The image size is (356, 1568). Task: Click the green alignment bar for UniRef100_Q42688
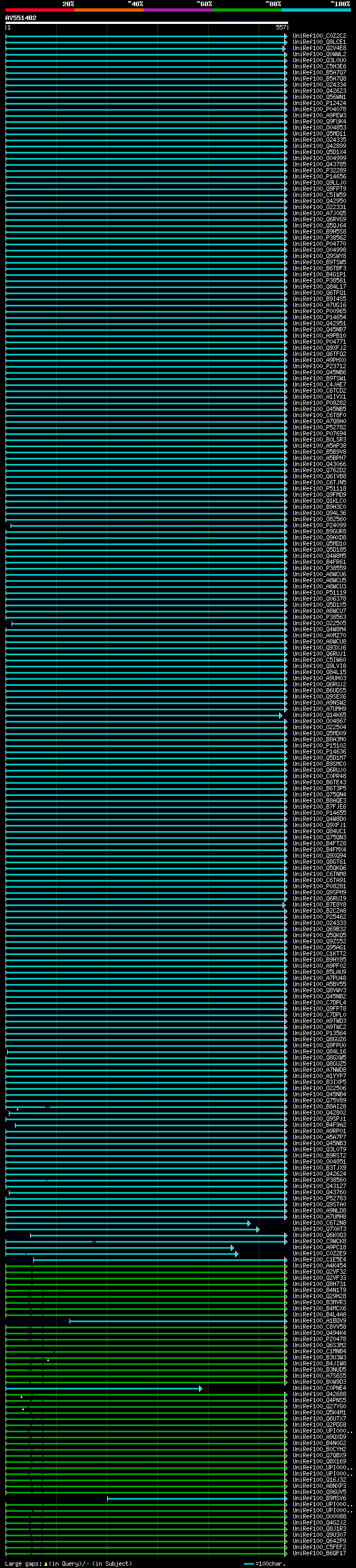[146, 1394]
